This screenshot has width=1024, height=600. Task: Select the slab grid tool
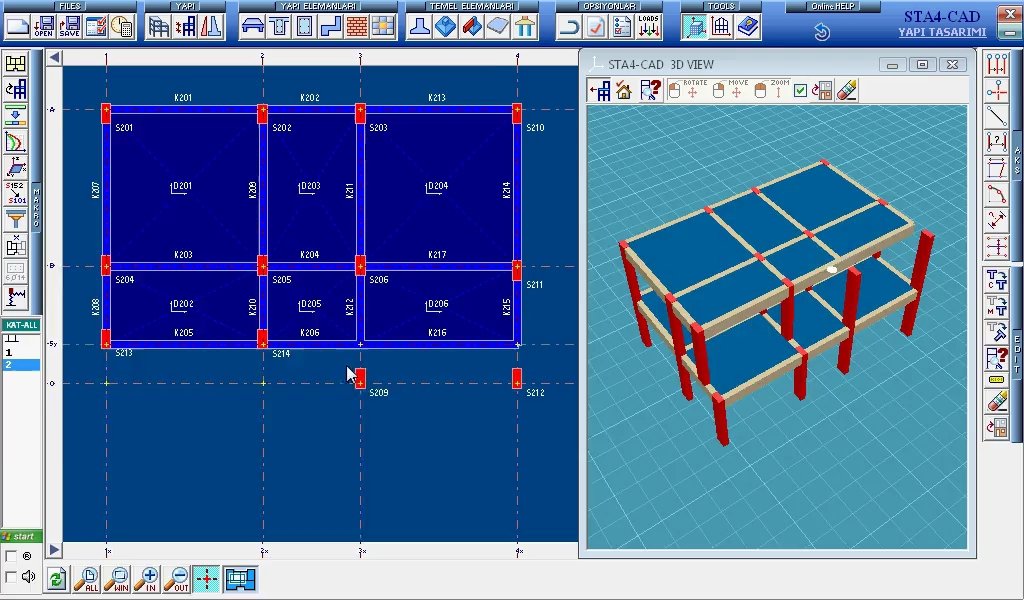[x=383, y=27]
